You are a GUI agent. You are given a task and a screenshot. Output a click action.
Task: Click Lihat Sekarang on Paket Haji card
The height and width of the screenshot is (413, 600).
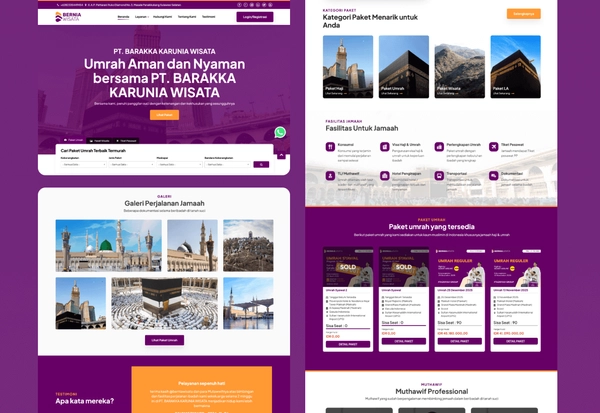tap(336, 93)
